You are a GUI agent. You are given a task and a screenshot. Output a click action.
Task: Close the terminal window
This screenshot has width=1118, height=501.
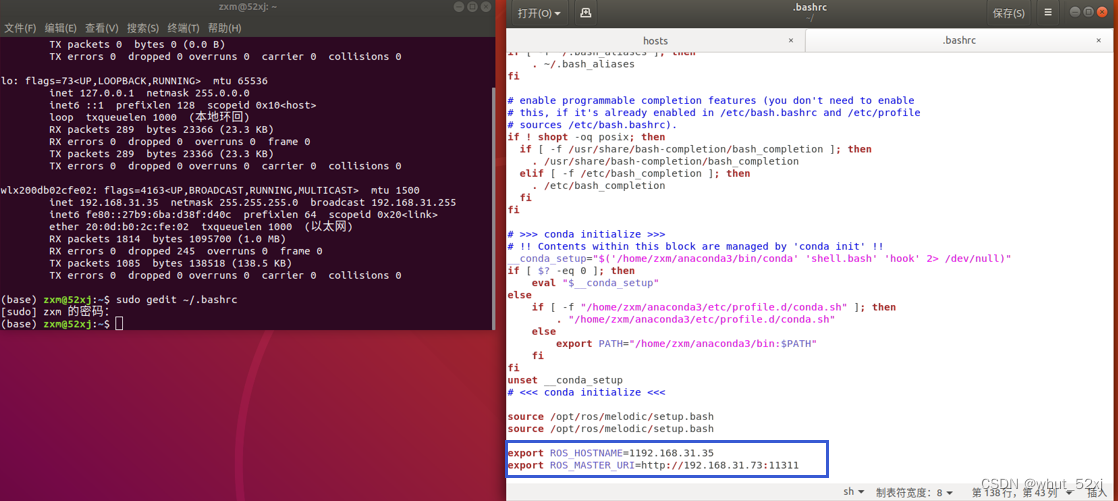point(486,6)
